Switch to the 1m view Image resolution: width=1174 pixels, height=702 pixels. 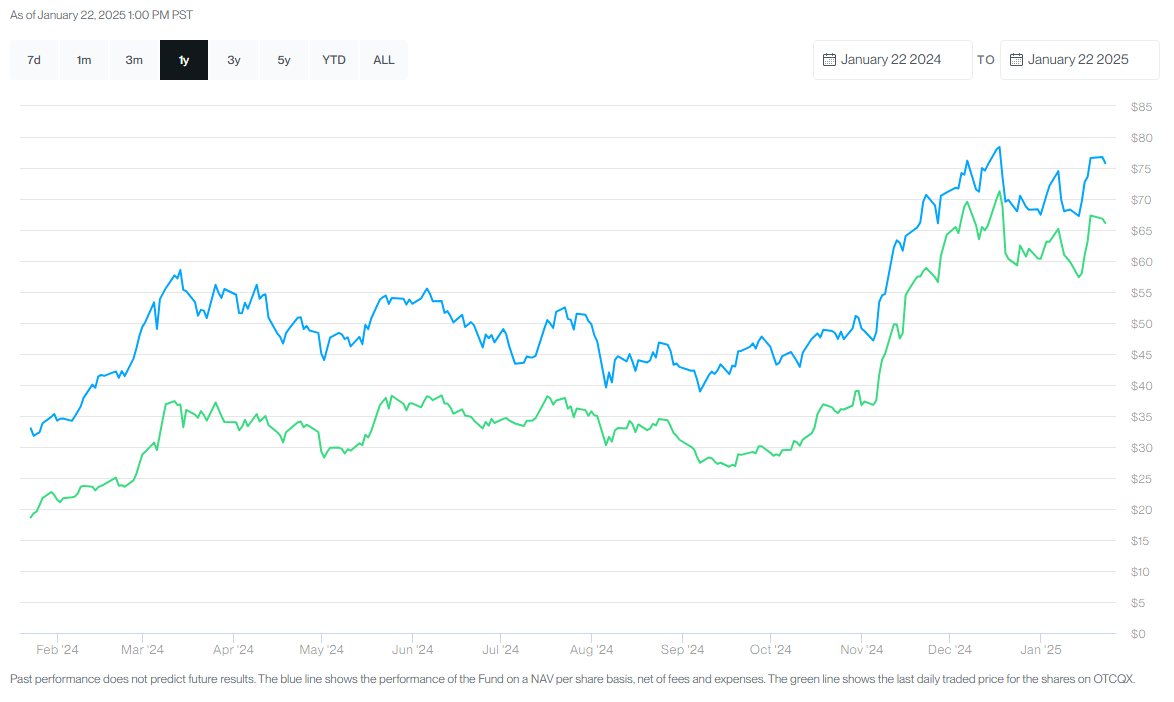tap(83, 59)
